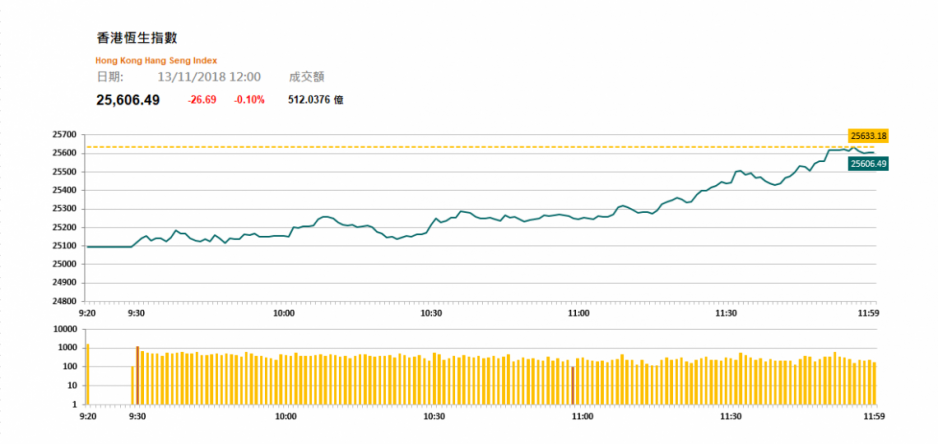Click the teal 25606.49 price tag
The image size is (938, 444).
click(x=868, y=163)
